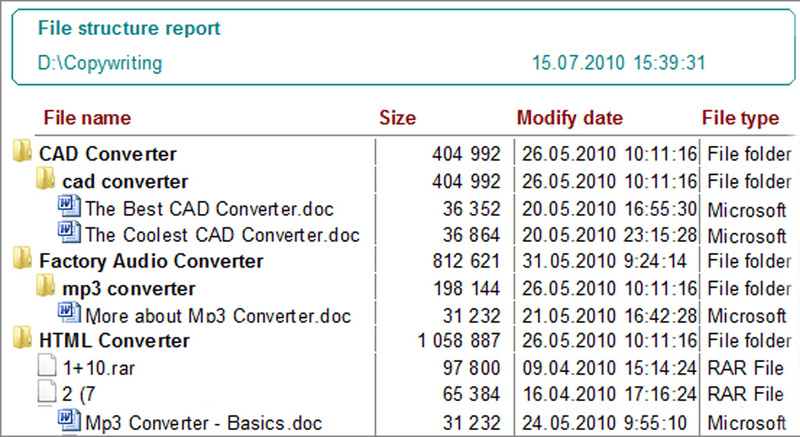The height and width of the screenshot is (437, 800).
Task: Select the Size column header
Action: point(397,118)
